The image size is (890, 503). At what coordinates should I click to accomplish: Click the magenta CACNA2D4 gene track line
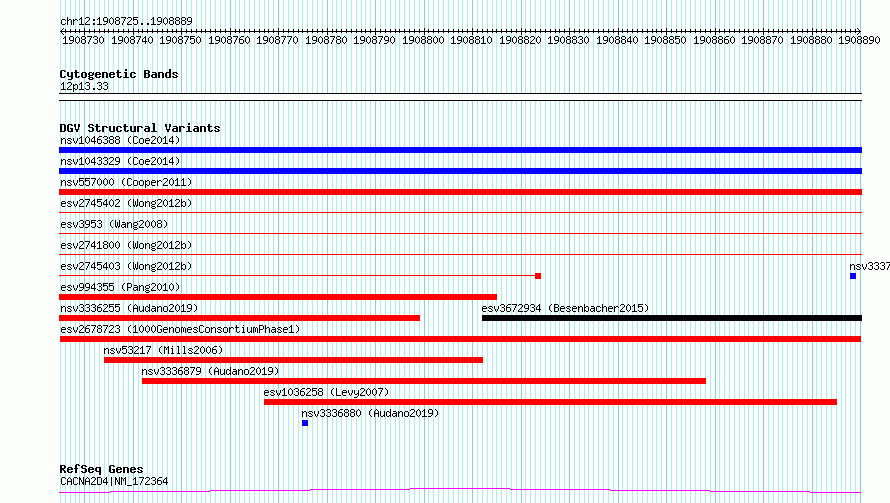pos(460,491)
